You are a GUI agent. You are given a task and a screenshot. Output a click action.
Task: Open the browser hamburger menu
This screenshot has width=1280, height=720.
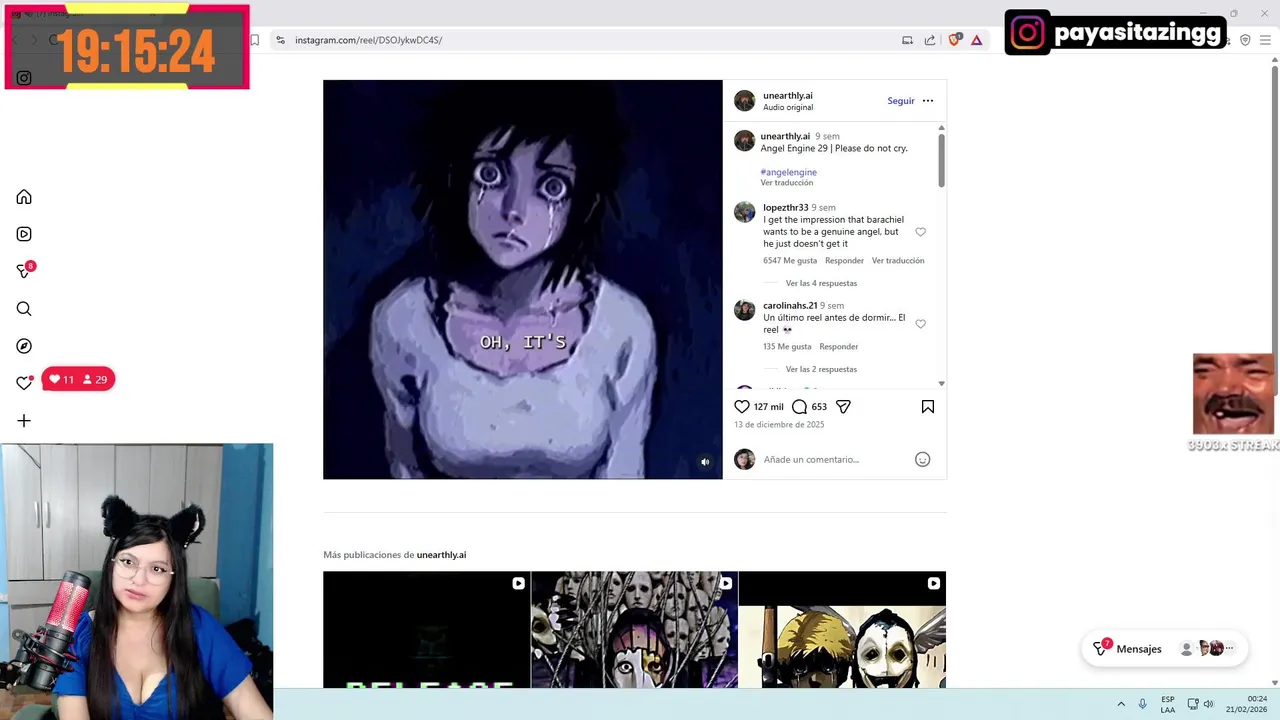pyautogui.click(x=1266, y=40)
